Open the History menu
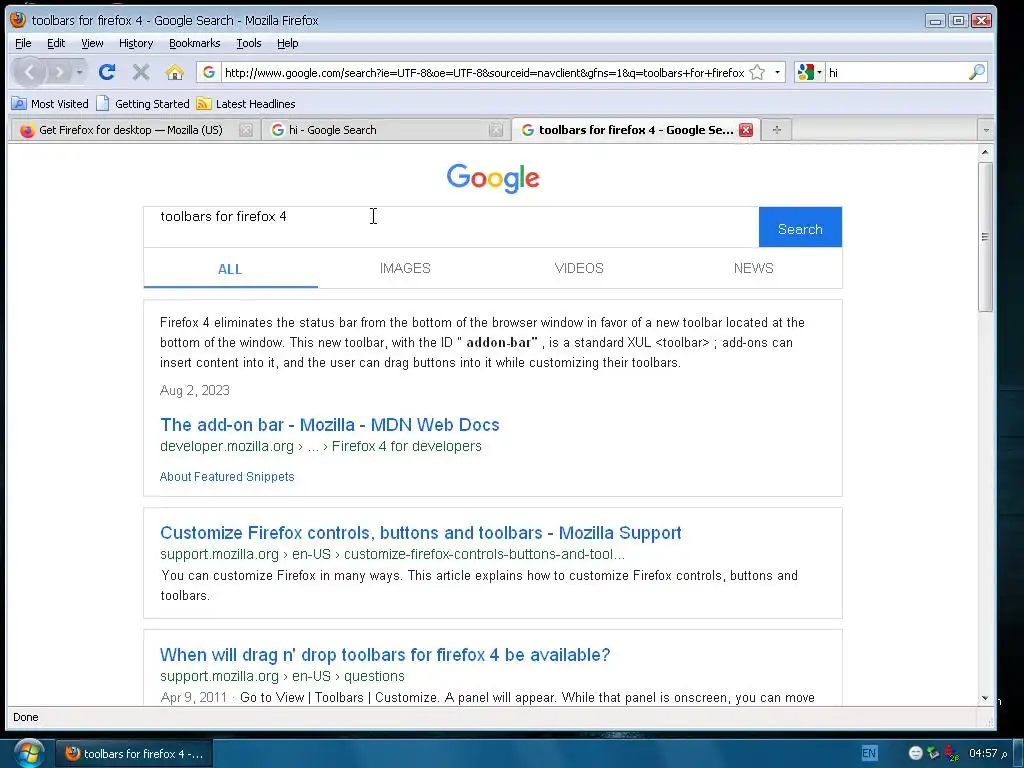Image resolution: width=1024 pixels, height=768 pixels. coord(136,43)
